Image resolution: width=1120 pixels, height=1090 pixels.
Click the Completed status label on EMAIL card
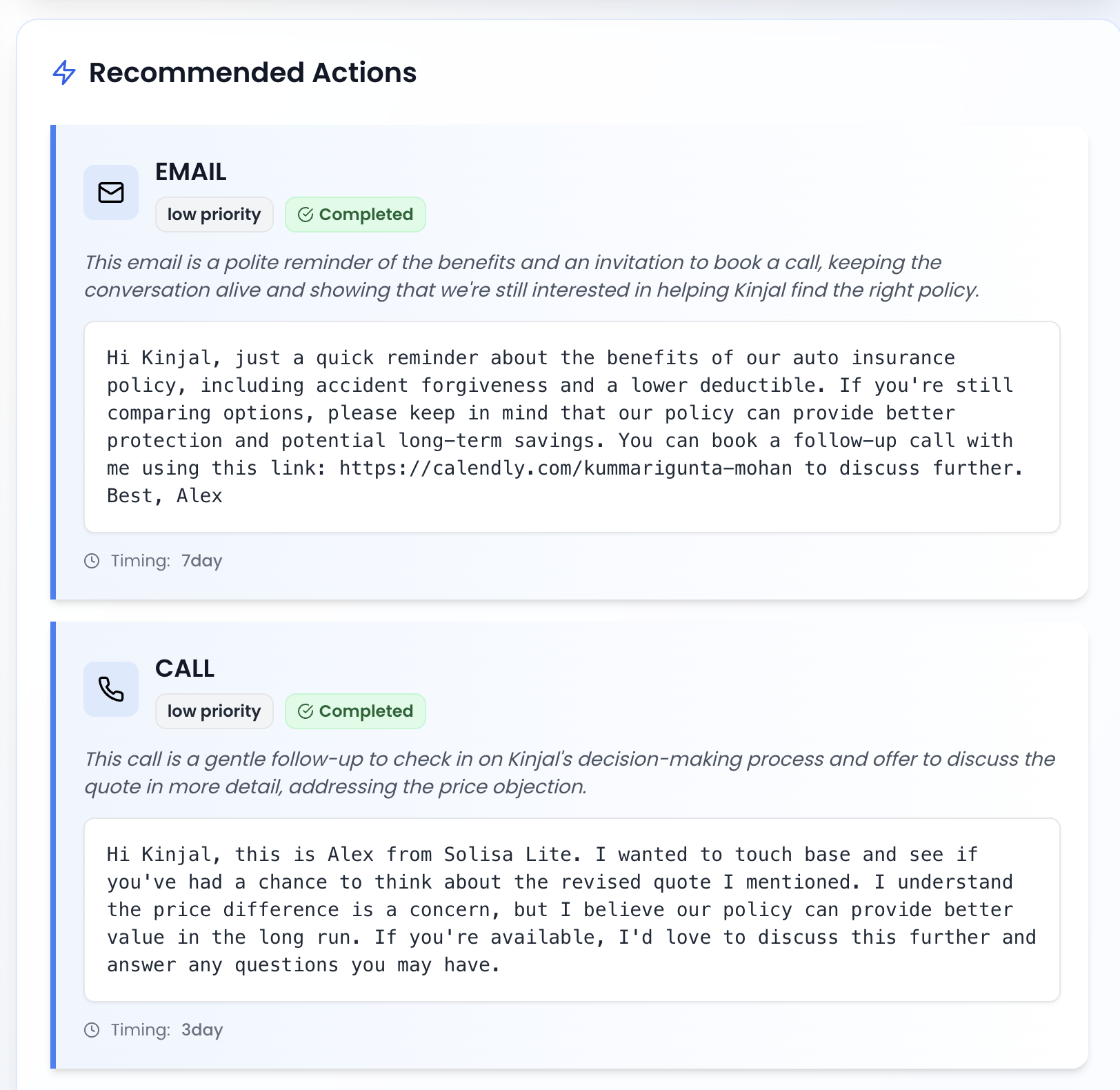point(366,215)
